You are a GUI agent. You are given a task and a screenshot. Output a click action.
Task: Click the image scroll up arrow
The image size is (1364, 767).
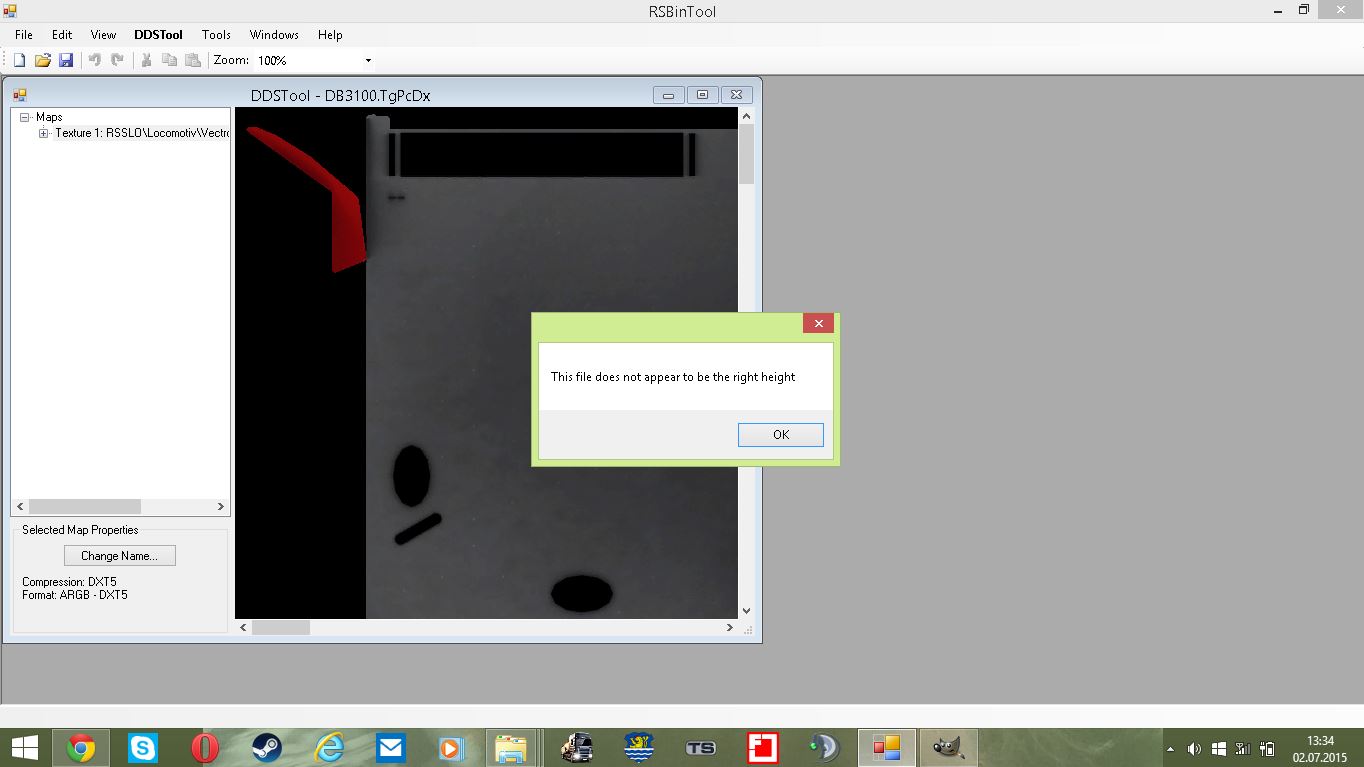(746, 116)
